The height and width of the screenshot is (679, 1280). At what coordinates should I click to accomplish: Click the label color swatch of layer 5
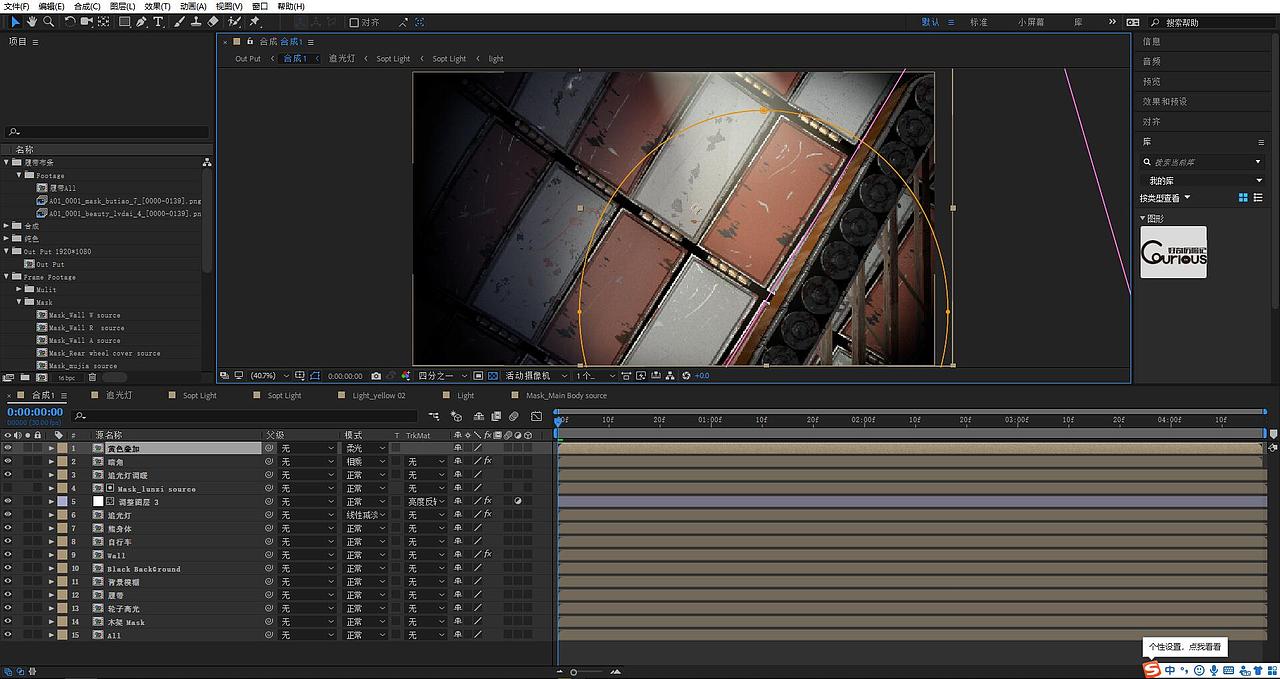pos(62,502)
